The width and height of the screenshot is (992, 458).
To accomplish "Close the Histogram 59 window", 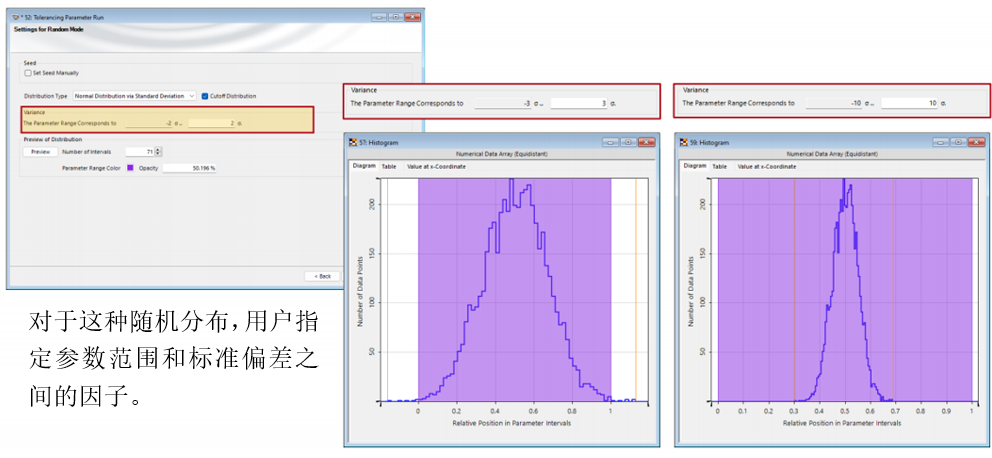I will (977, 142).
